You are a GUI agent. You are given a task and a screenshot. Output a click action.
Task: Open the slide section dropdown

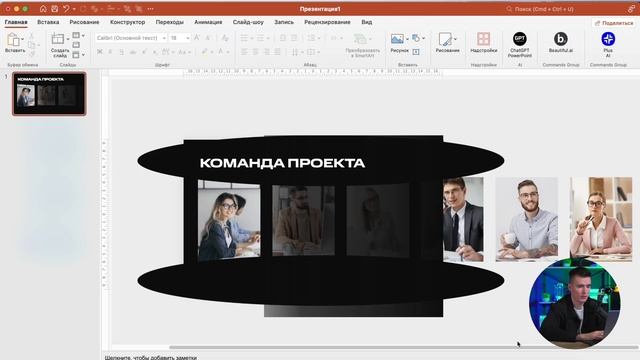click(78, 54)
